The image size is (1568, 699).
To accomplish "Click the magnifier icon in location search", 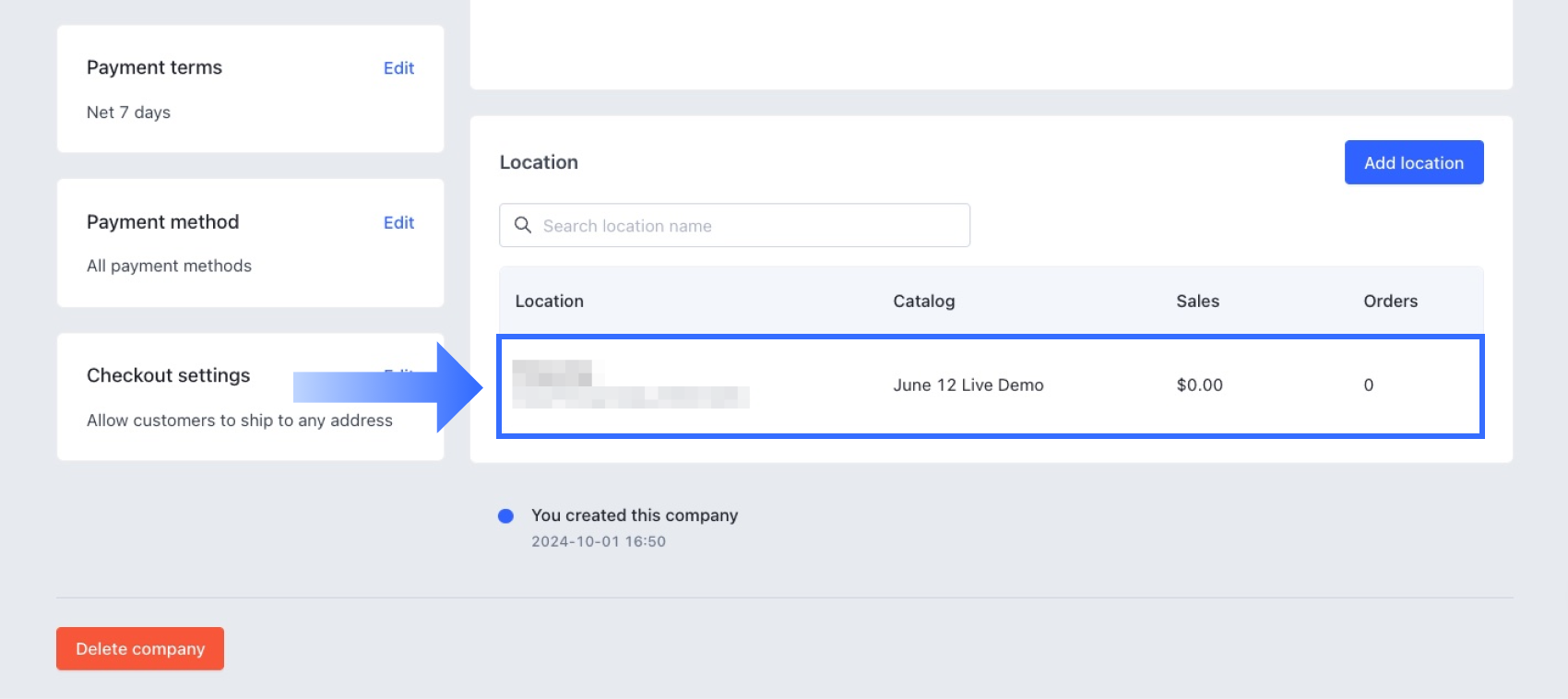I will (x=523, y=225).
